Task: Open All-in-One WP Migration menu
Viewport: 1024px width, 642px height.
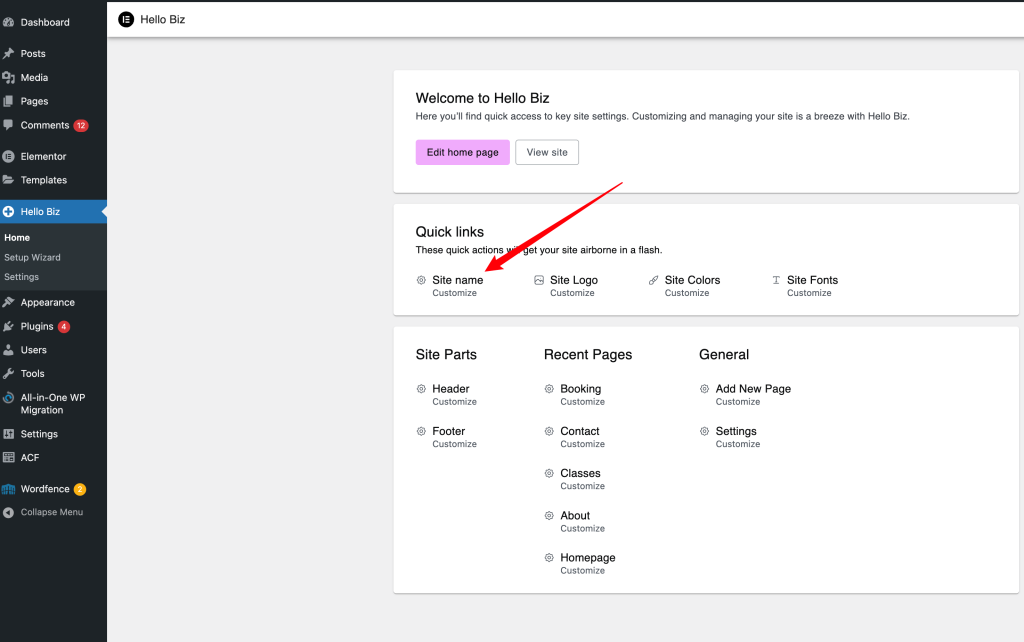Action: (x=54, y=404)
